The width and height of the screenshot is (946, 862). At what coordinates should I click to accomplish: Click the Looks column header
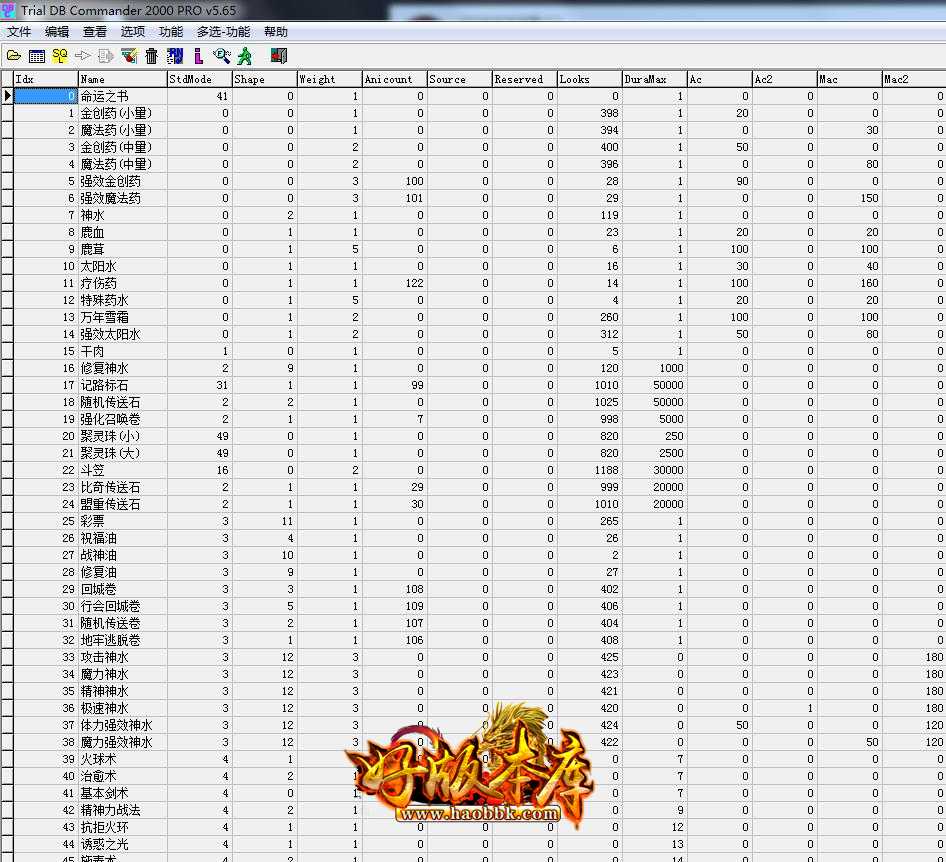coord(590,79)
